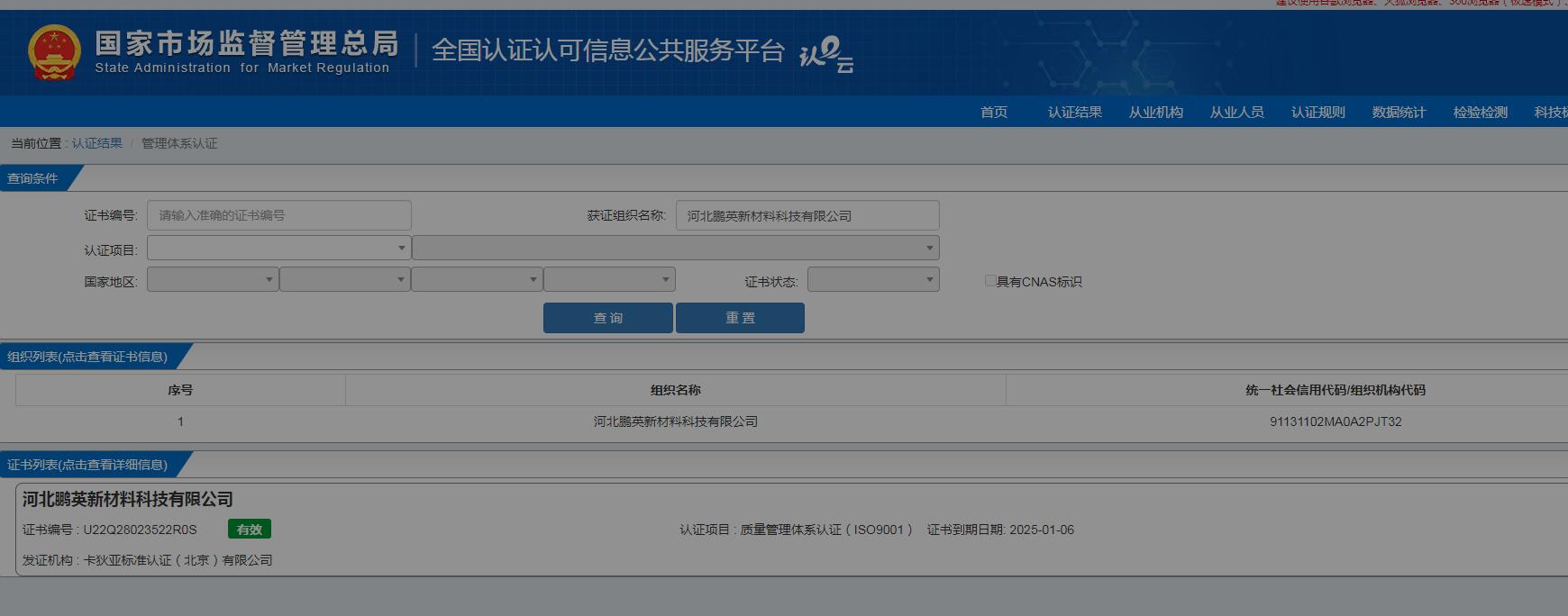Open the 数据统计 menu item
Viewport: 1568px width, 616px height.
[1399, 112]
